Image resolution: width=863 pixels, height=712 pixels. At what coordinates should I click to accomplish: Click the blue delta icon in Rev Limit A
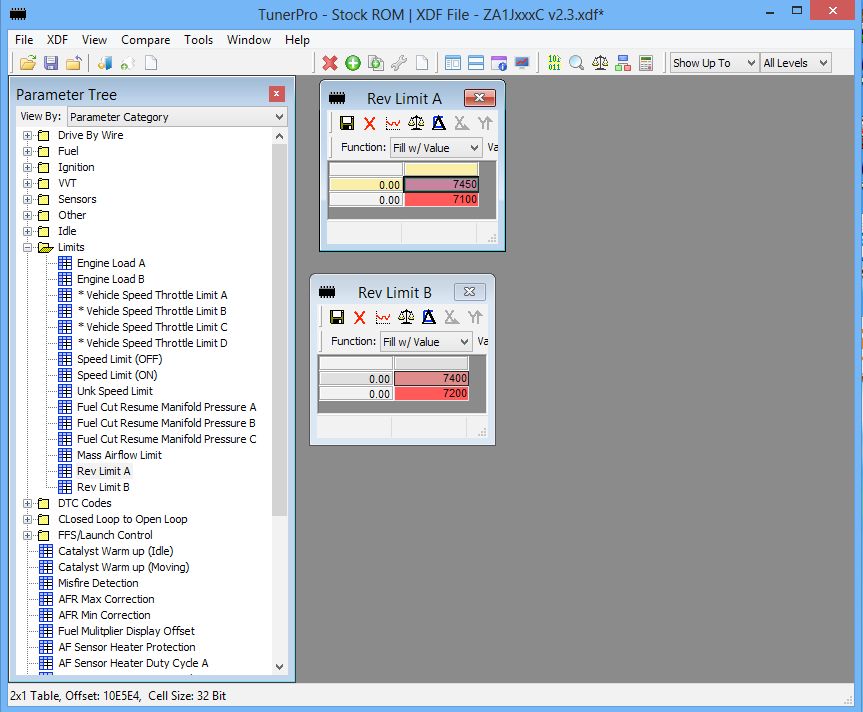pos(439,123)
